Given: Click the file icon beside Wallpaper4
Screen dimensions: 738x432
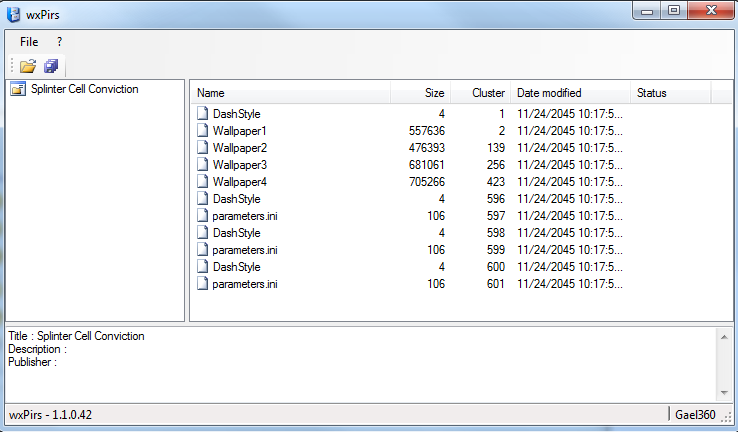Looking at the screenshot, I should [x=202, y=181].
